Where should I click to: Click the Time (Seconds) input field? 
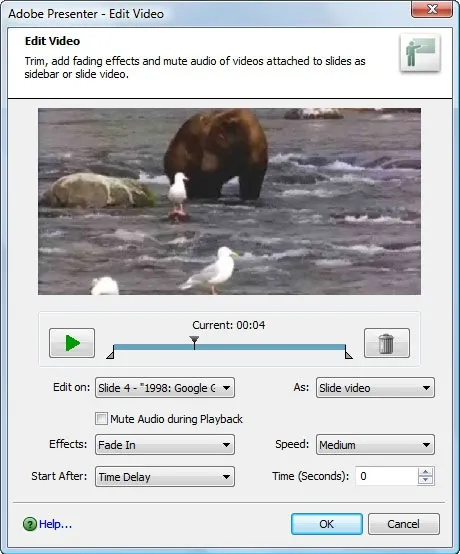(387, 476)
